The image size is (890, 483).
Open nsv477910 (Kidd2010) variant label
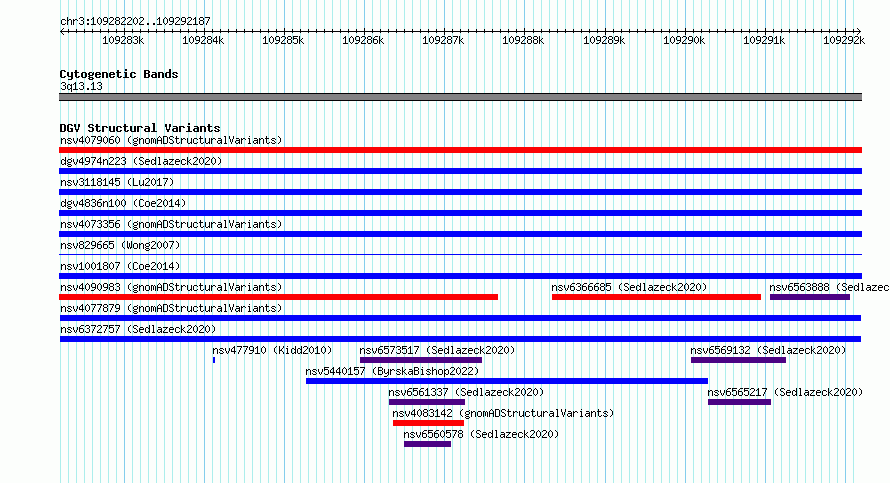(x=272, y=350)
